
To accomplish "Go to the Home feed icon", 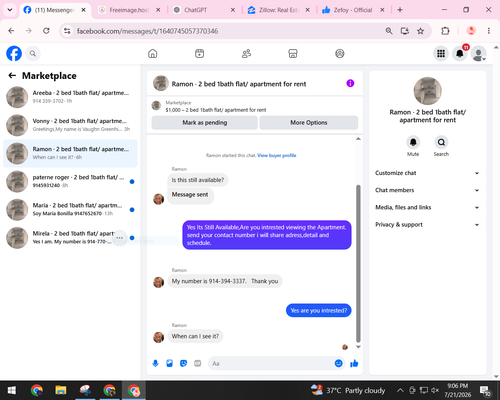I will pyautogui.click(x=153, y=53).
